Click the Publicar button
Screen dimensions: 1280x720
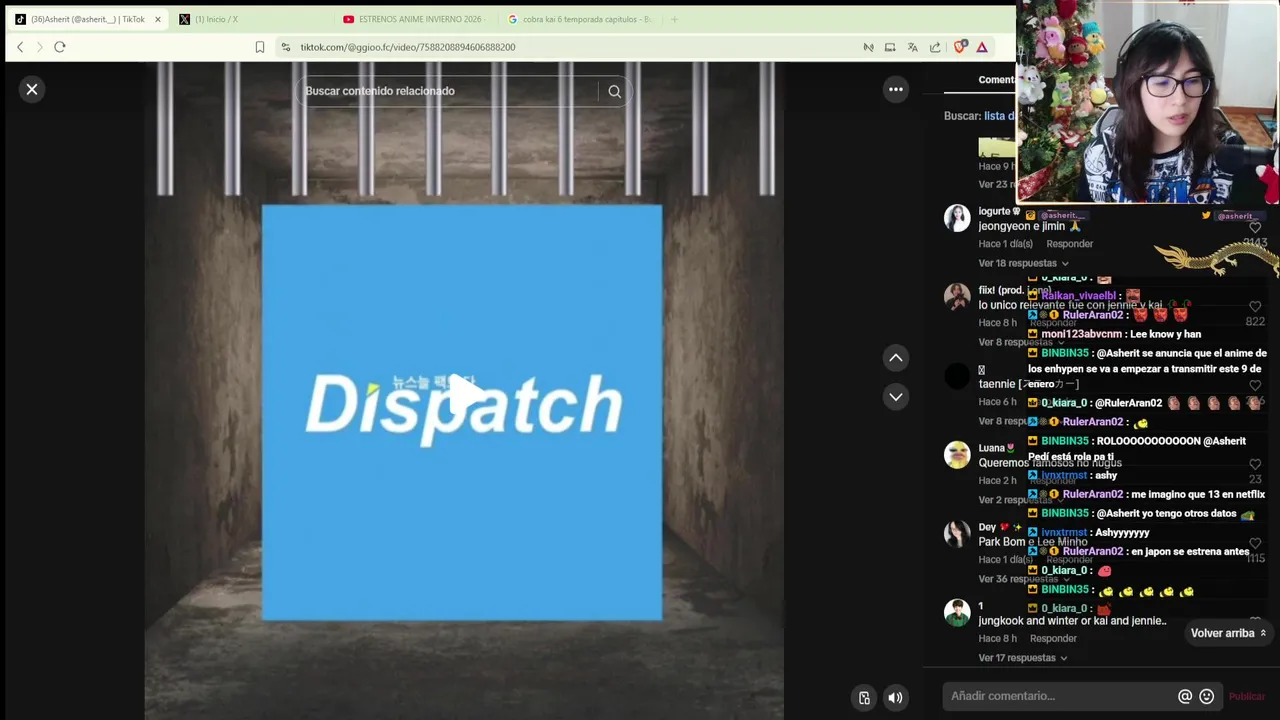1247,696
